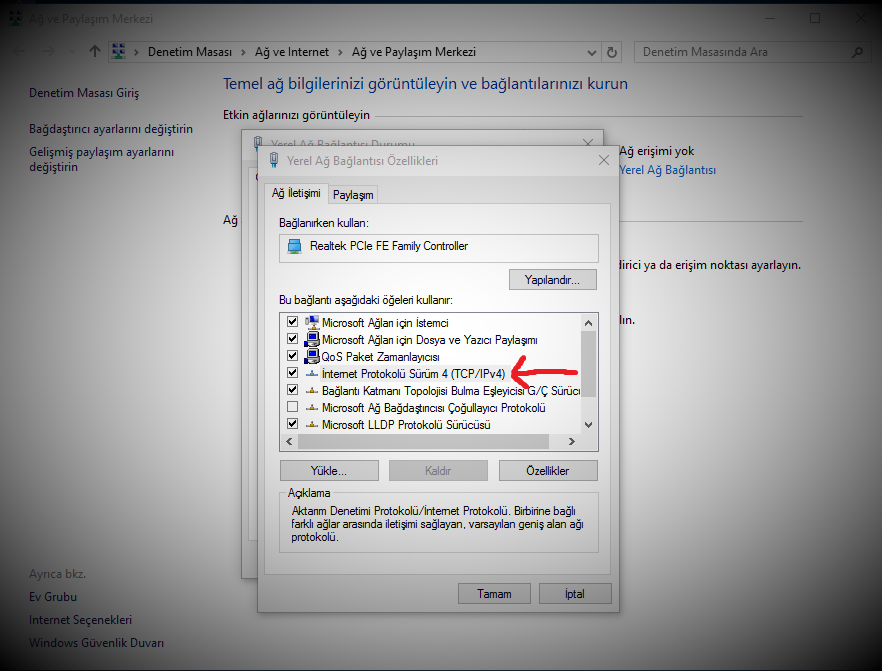Click the up arrow navigation icon

point(94,52)
